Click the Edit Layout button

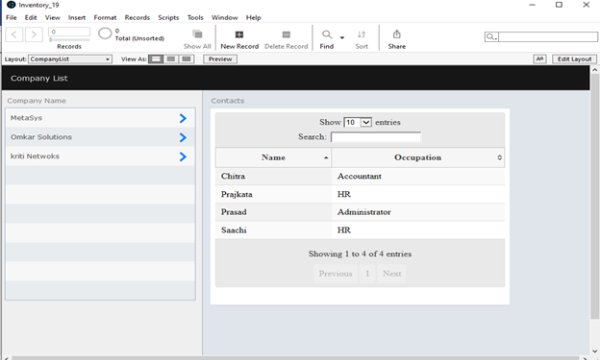(574, 59)
